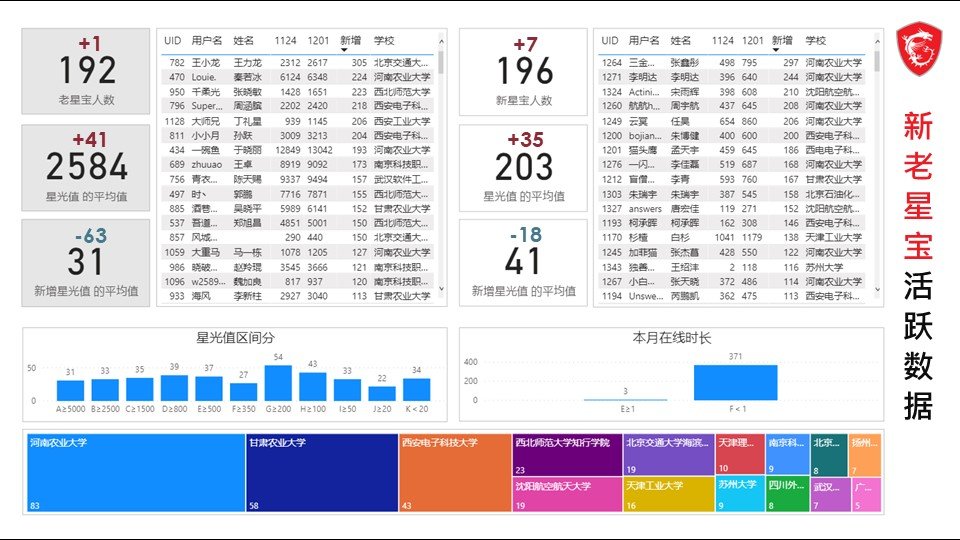The width and height of the screenshot is (960, 540).
Task: Select the 河南农业大学 treemap tile
Action: click(135, 472)
